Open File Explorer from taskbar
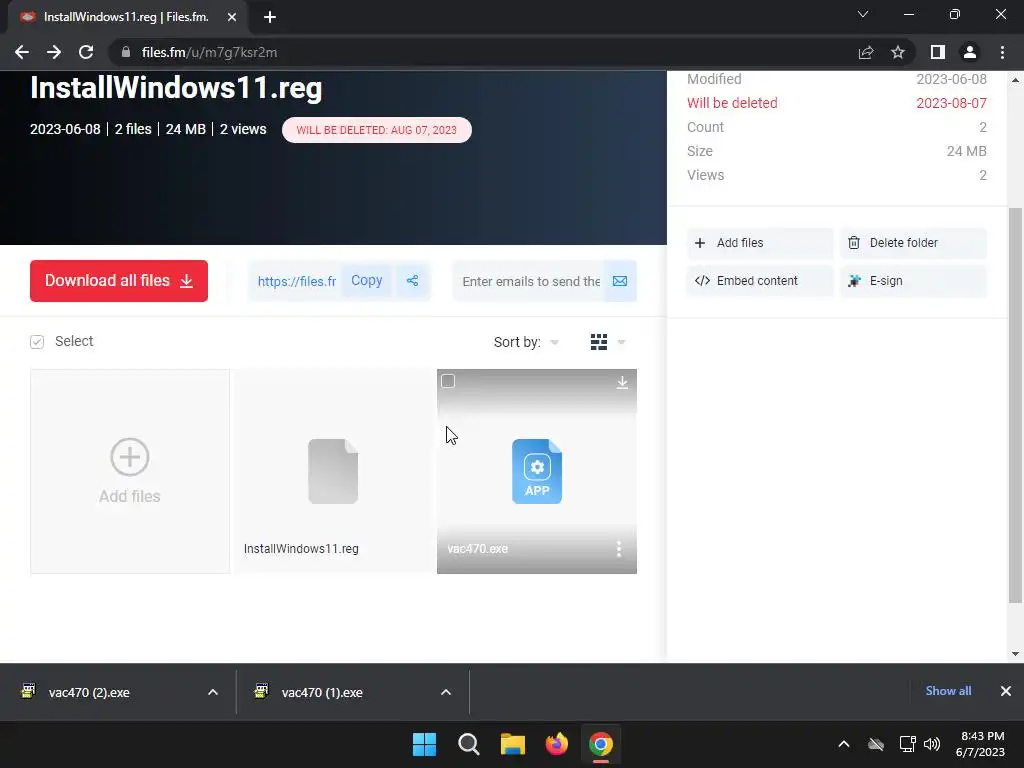 click(x=513, y=744)
